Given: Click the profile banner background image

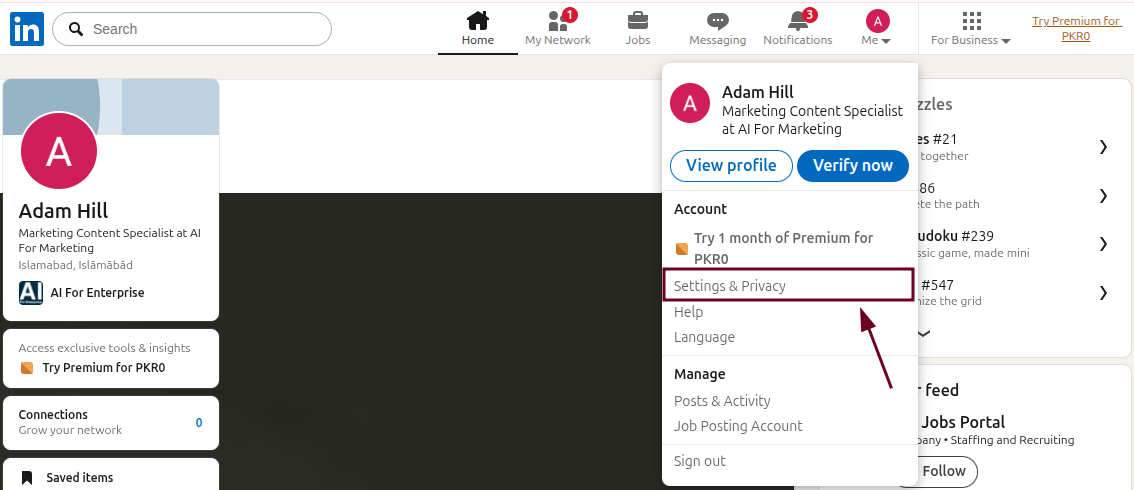Looking at the screenshot, I should 111,107.
